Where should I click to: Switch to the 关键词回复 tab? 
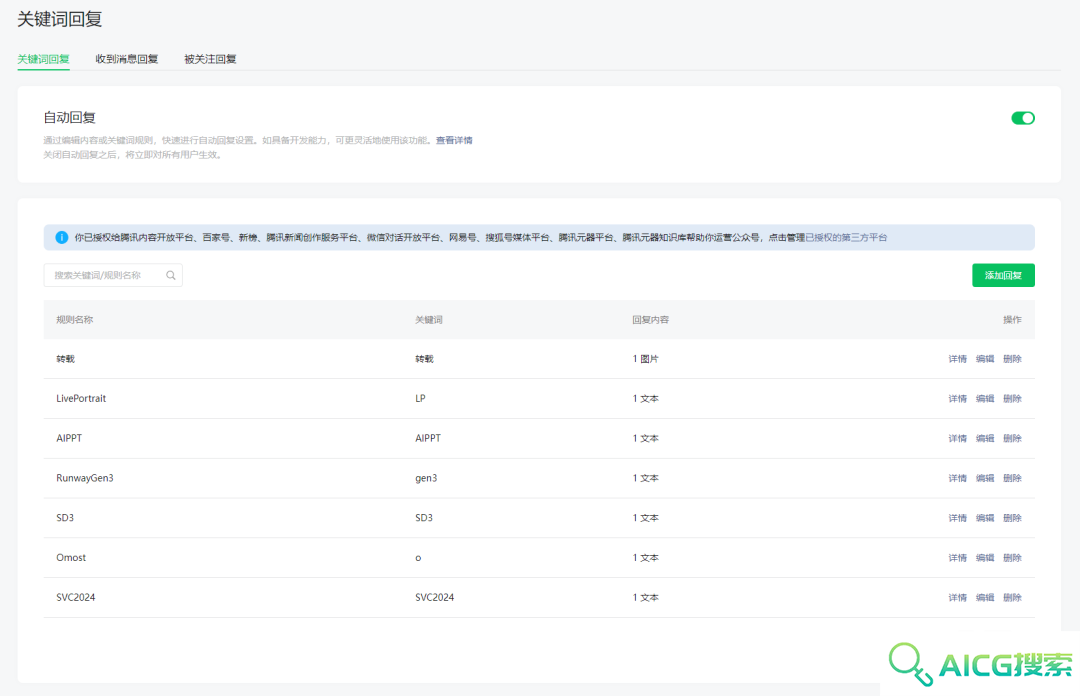43,59
